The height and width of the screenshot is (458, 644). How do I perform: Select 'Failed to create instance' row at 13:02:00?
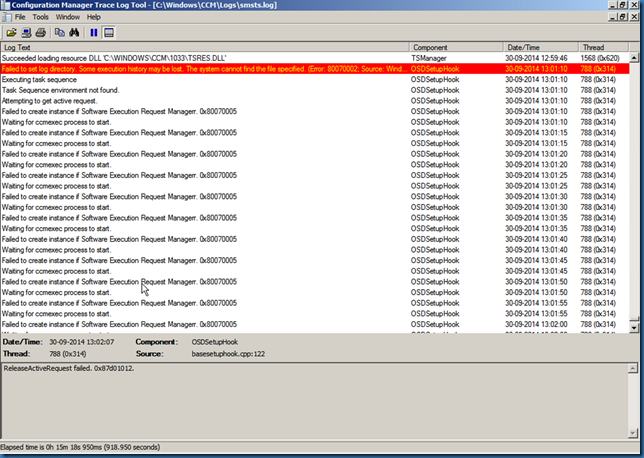315,325
